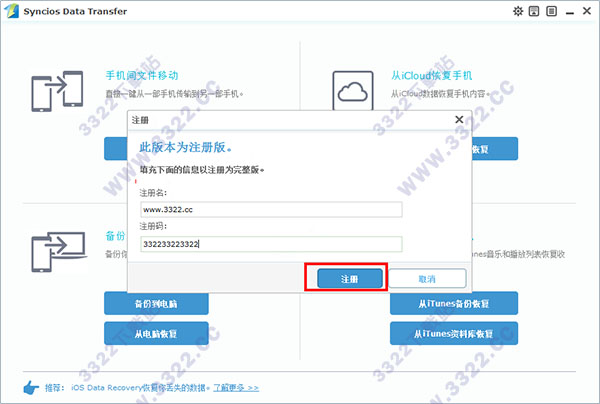Screen dimensions: 600x404
Task: Click the 注册 confirm button
Action: click(x=350, y=279)
